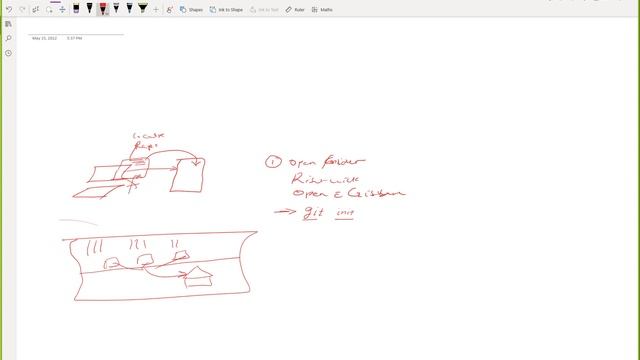Viewport: 640px width, 360px height.
Task: Activate Insert or Remove Space tool
Action: coord(62,9)
